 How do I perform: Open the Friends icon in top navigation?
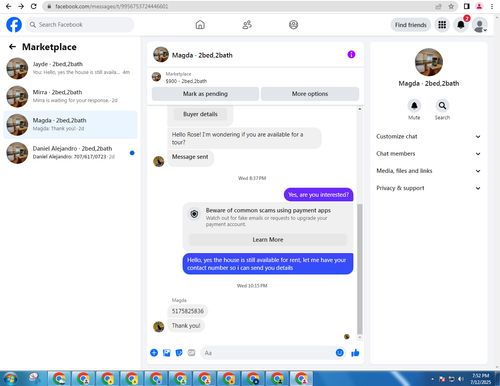[247, 25]
